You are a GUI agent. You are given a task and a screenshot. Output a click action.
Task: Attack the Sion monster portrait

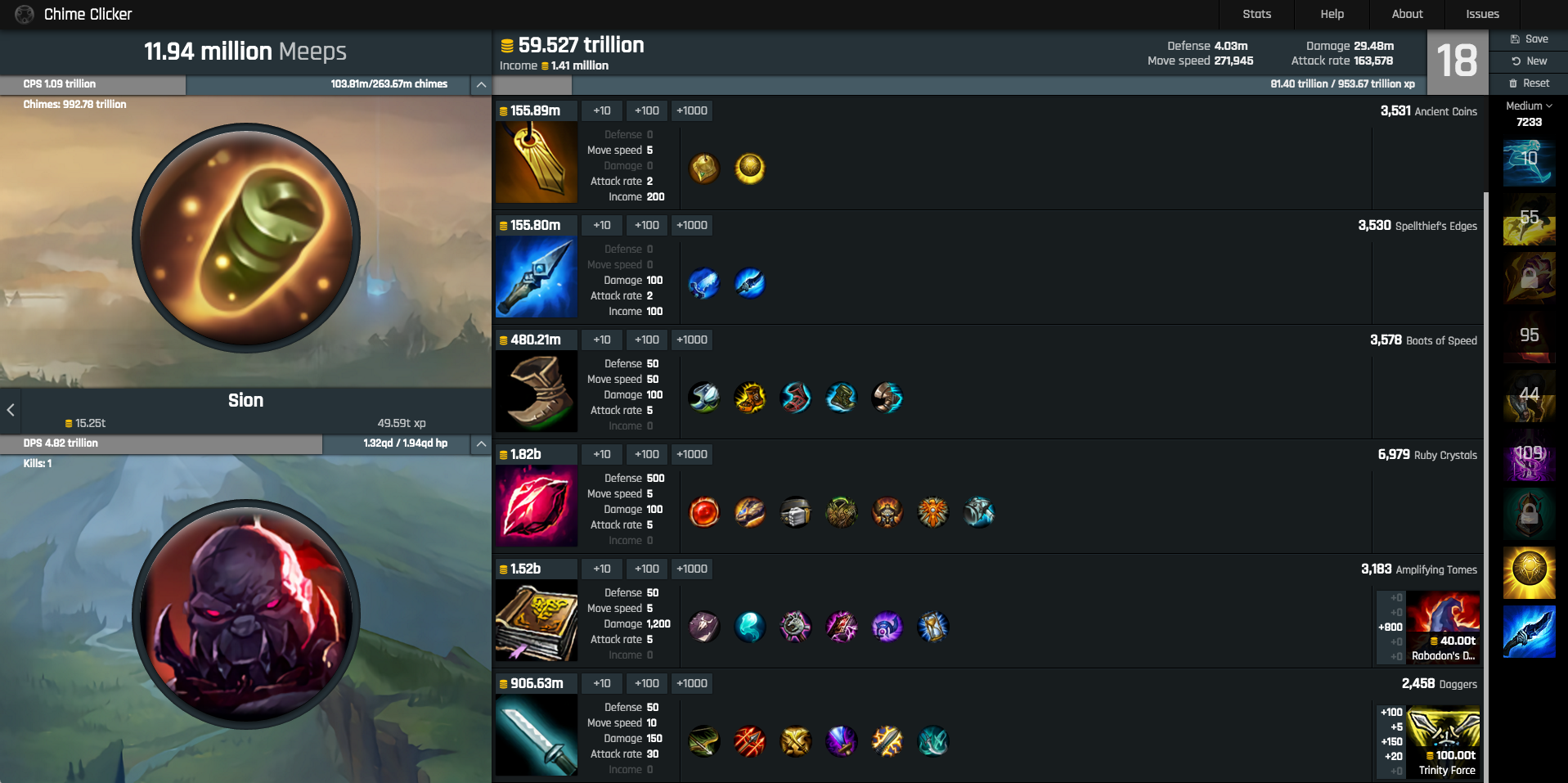[246, 614]
